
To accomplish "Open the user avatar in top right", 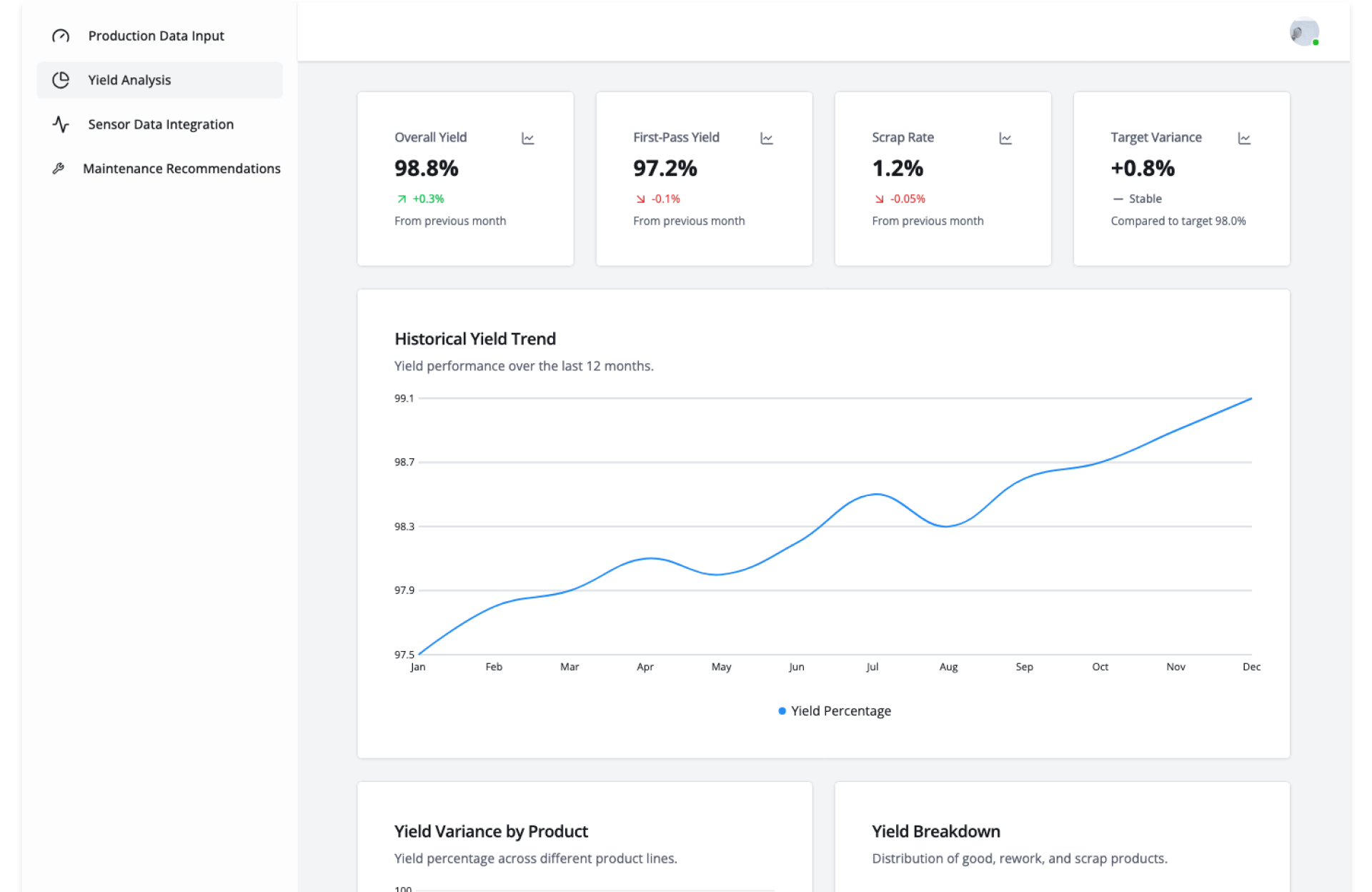I will 1304,32.
